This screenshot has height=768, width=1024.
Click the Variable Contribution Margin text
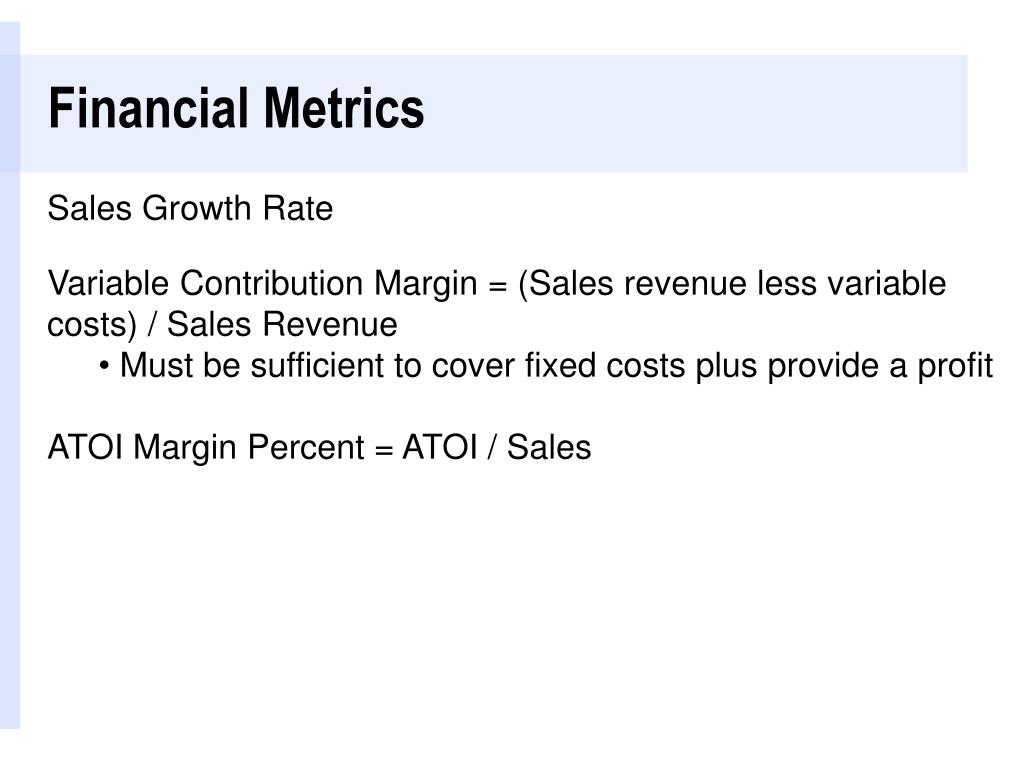pos(263,283)
